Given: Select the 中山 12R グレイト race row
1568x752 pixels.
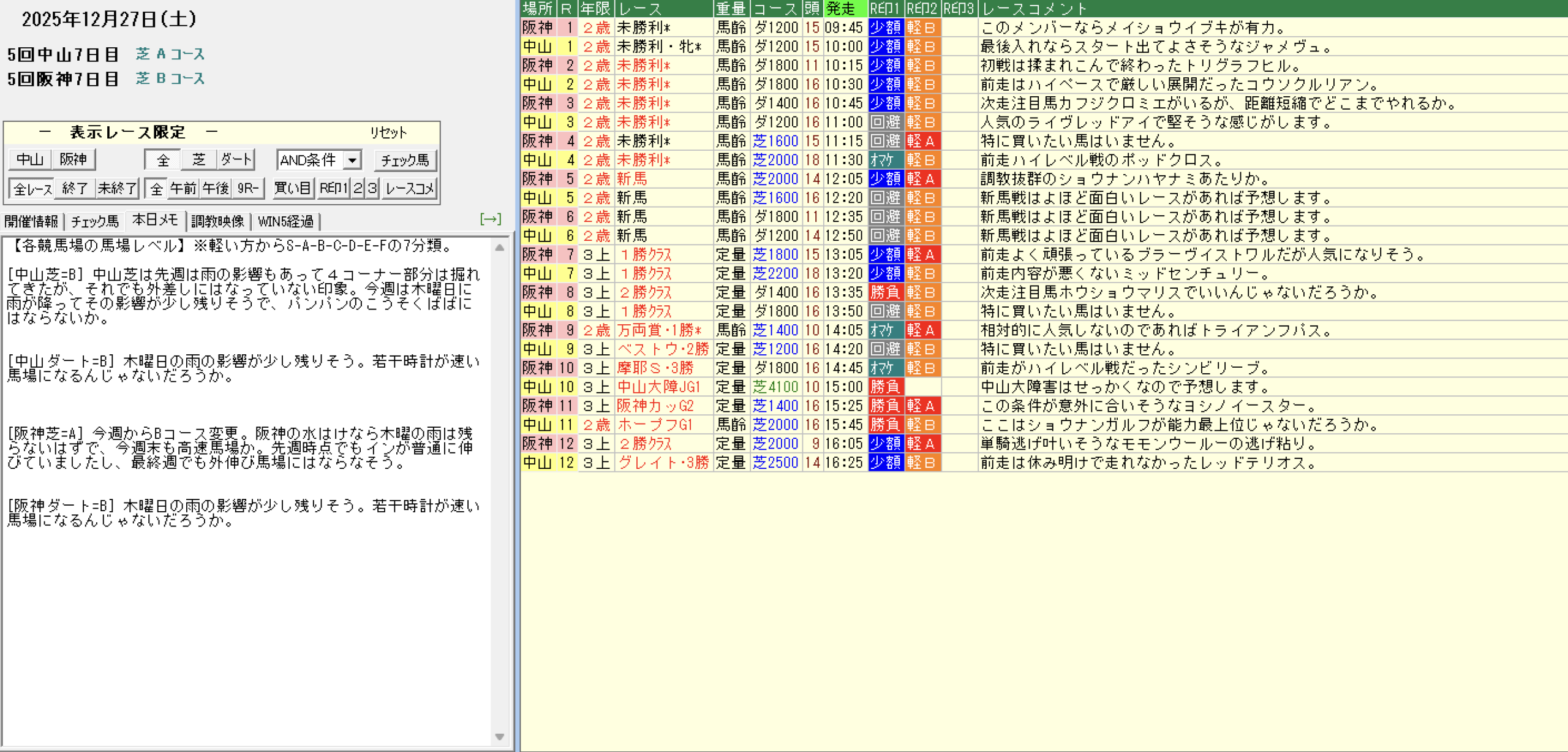Looking at the screenshot, I should [663, 463].
